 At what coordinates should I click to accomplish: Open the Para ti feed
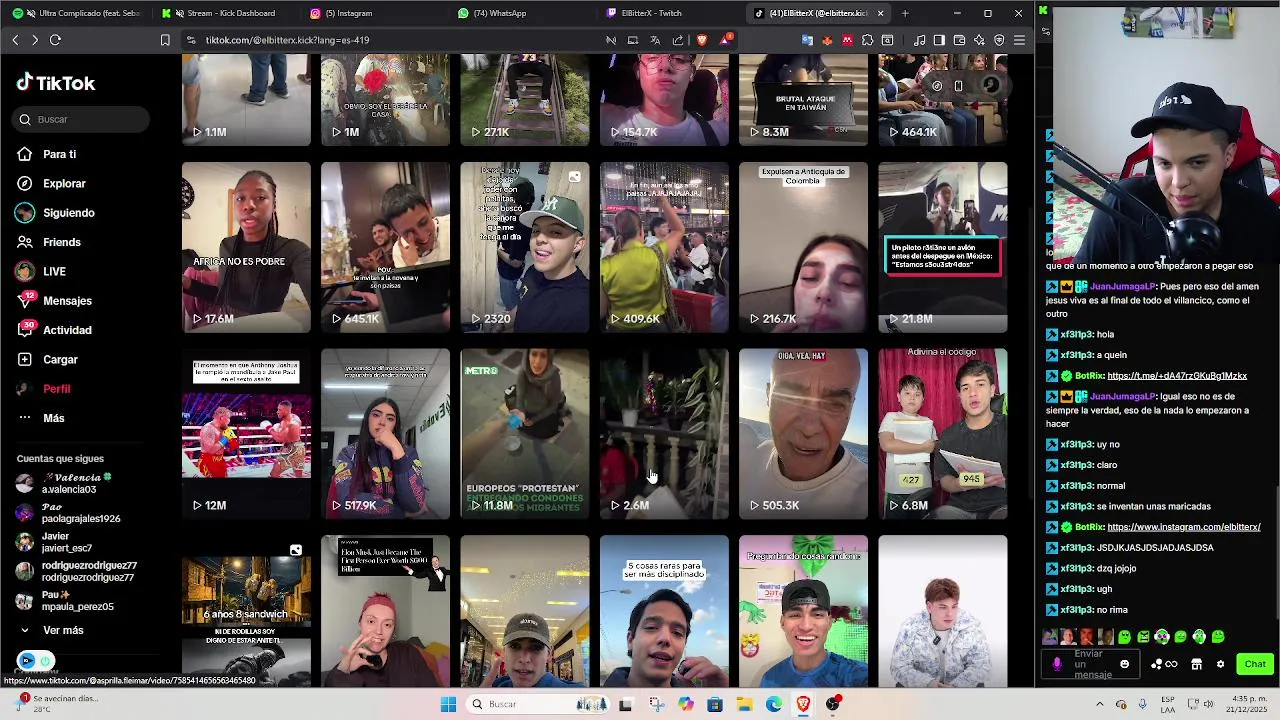pos(47,154)
